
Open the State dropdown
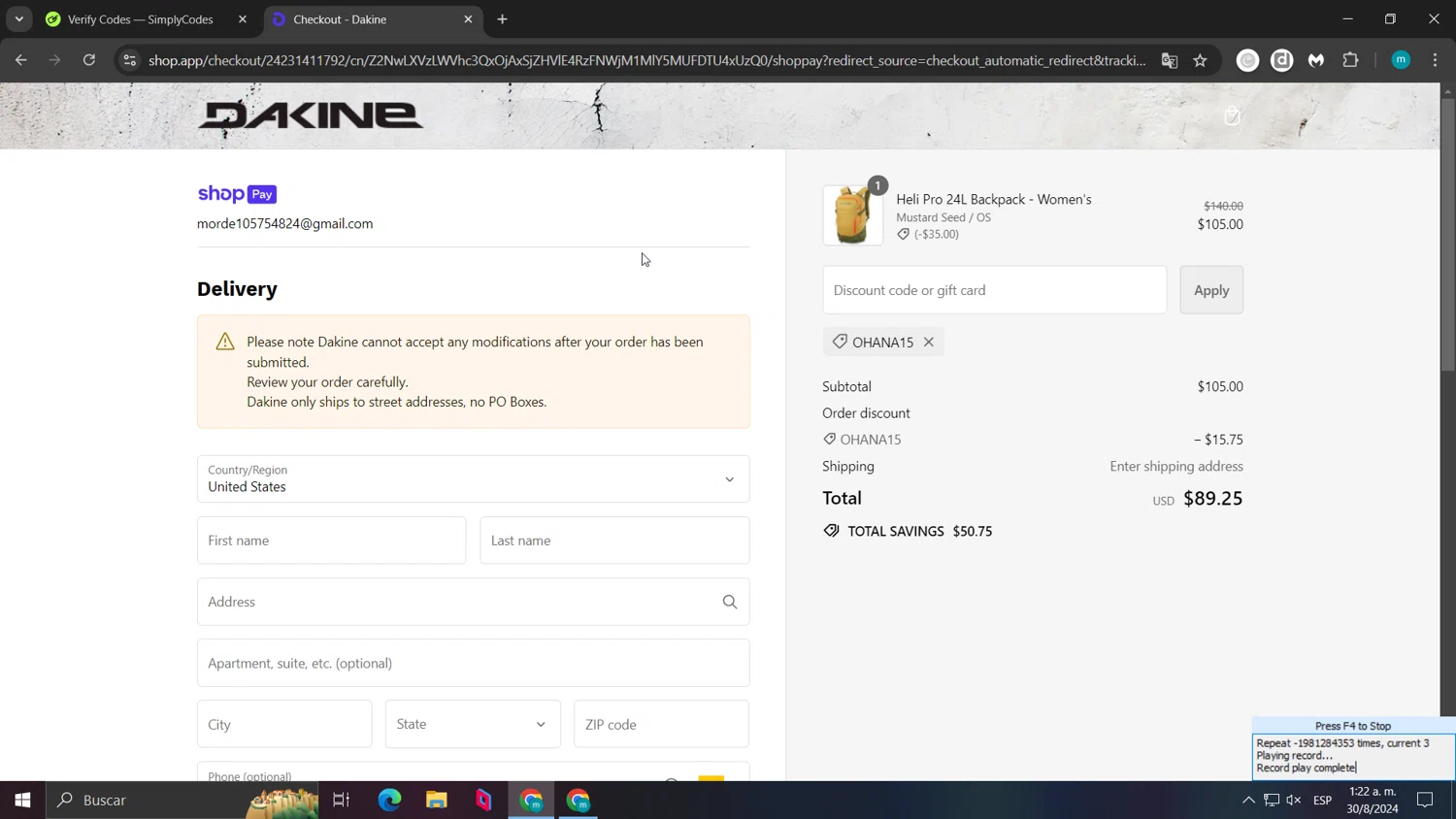point(473,724)
